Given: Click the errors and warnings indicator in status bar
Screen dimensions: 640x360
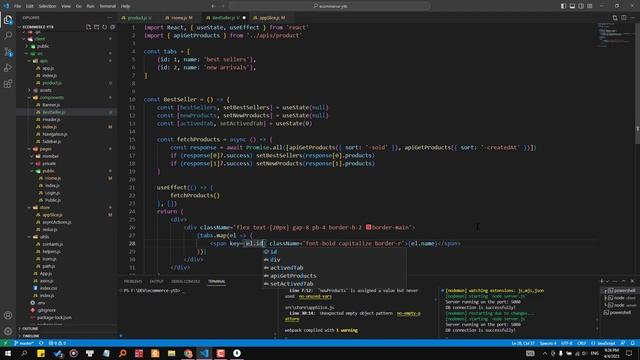Looking at the screenshot, I should pos(58,343).
